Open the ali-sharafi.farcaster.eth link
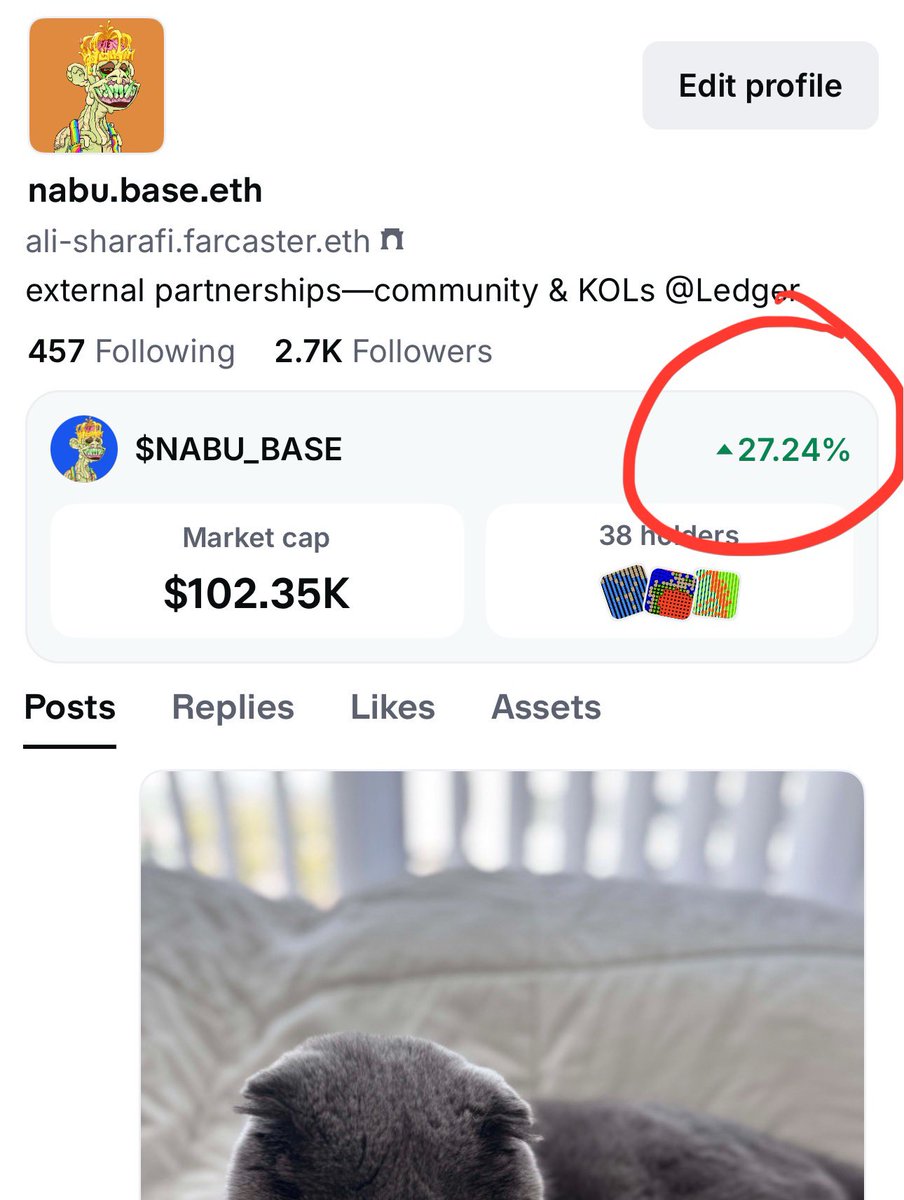Image resolution: width=904 pixels, height=1200 pixels. [x=198, y=241]
